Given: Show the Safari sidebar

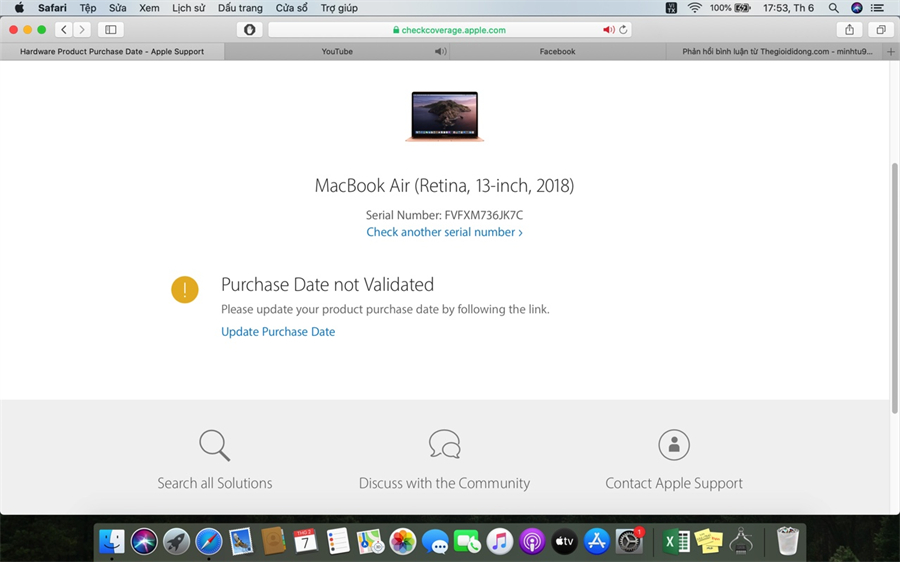Looking at the screenshot, I should point(111,29).
